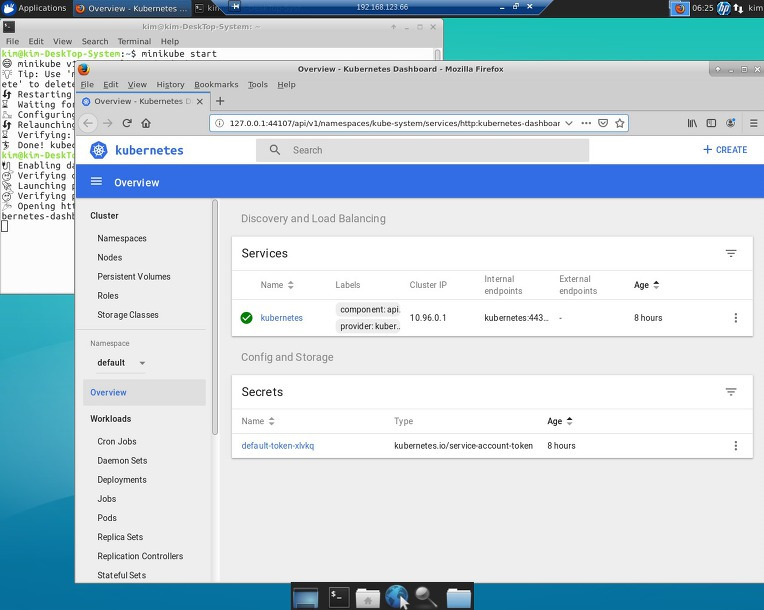Click kubernetes service green status icon

coord(247,318)
